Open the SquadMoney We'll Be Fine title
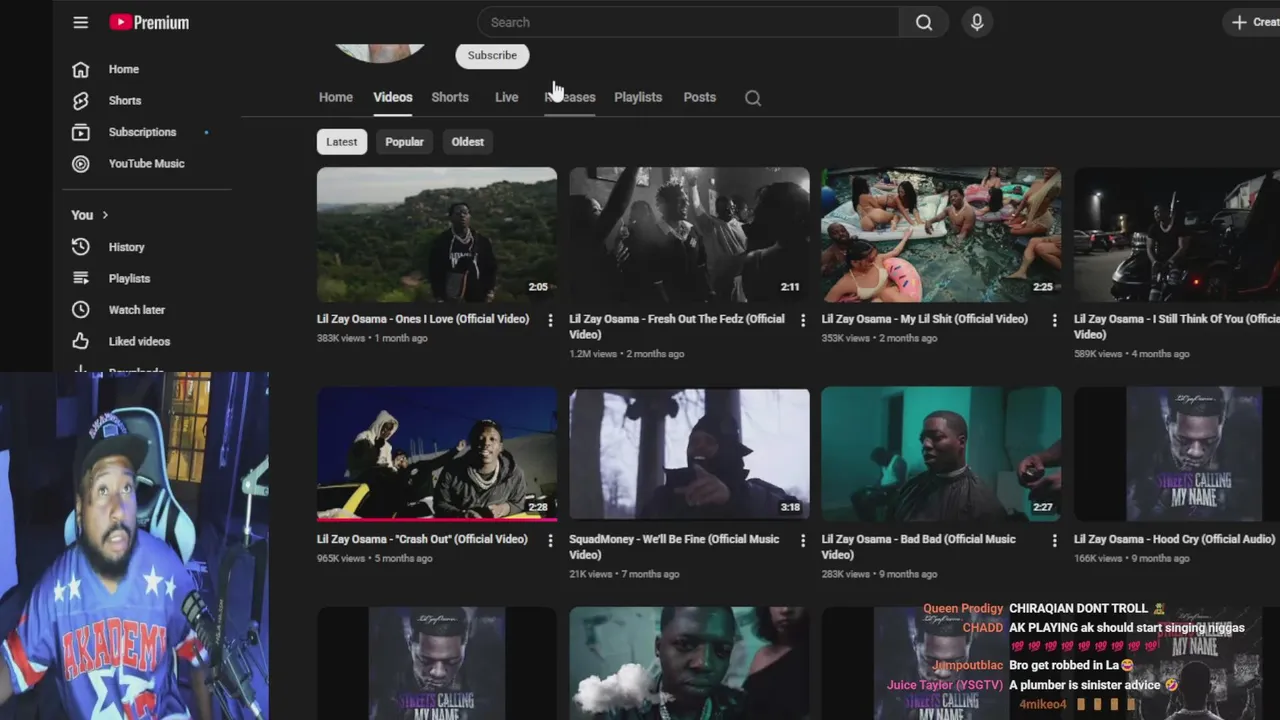 pos(674,547)
